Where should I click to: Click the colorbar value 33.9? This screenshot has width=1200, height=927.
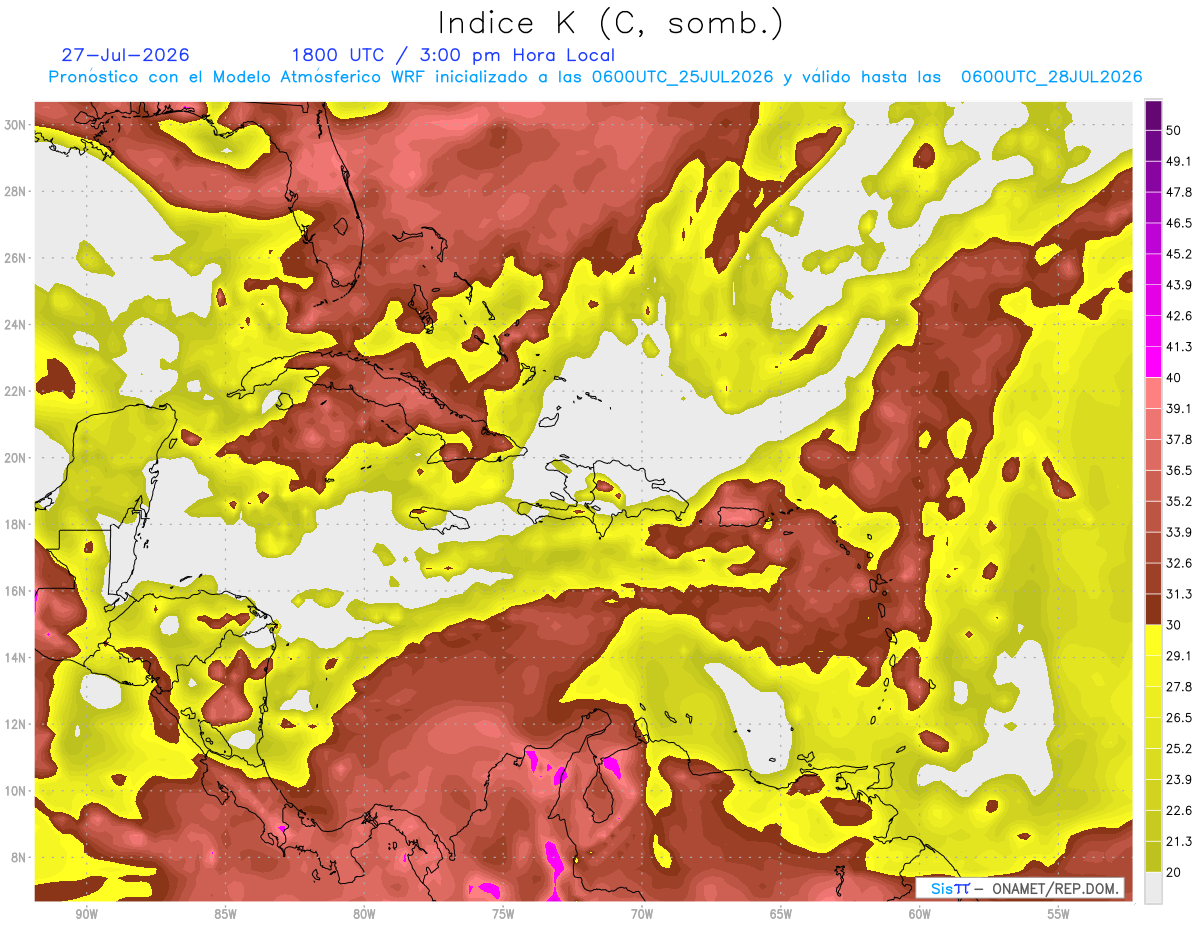pos(1179,532)
